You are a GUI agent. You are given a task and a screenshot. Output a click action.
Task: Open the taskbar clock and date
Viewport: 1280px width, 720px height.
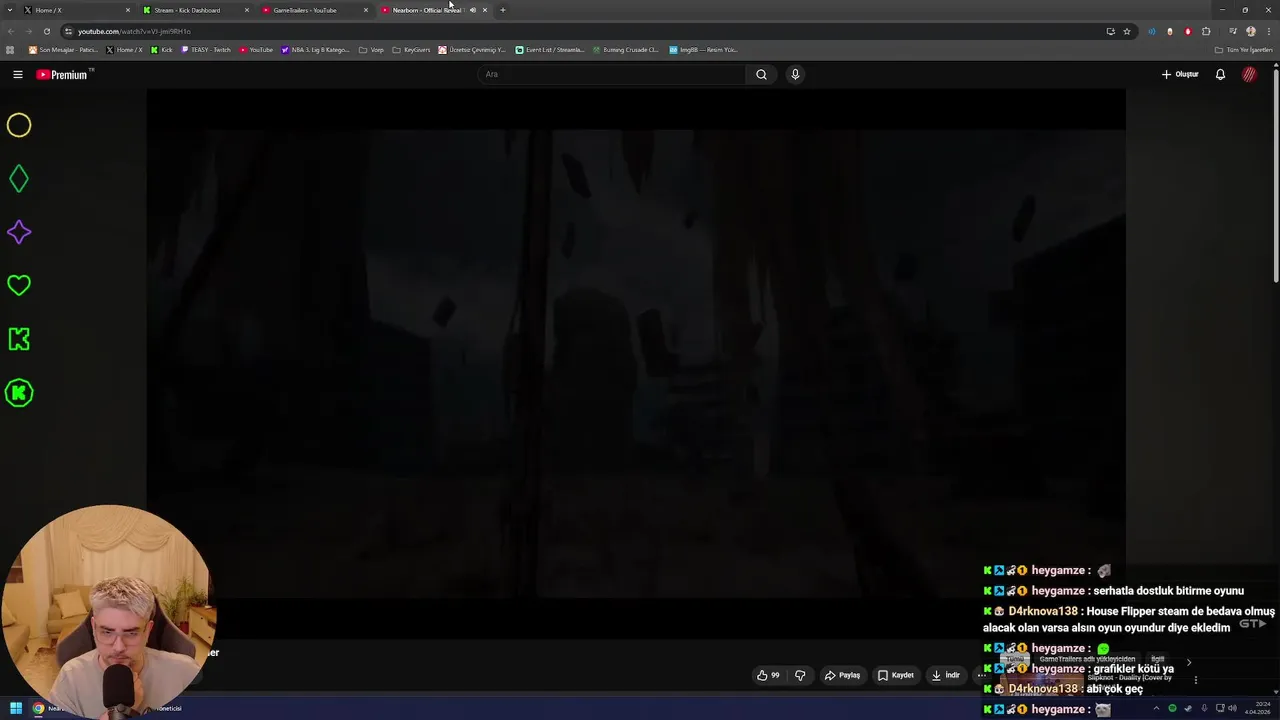click(1258, 708)
